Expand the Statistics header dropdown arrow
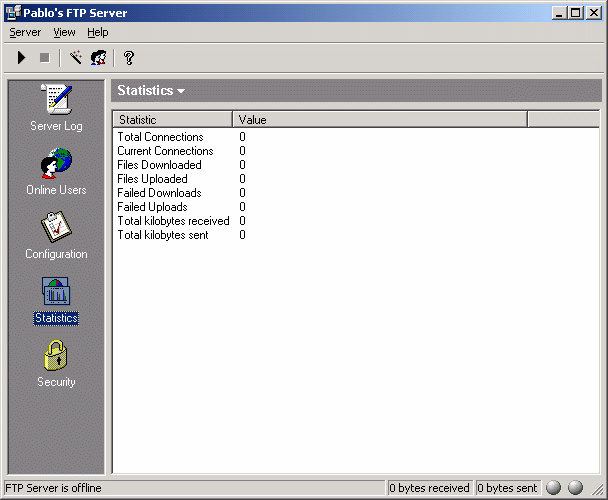Image resolution: width=608 pixels, height=500 pixels. pos(181,92)
